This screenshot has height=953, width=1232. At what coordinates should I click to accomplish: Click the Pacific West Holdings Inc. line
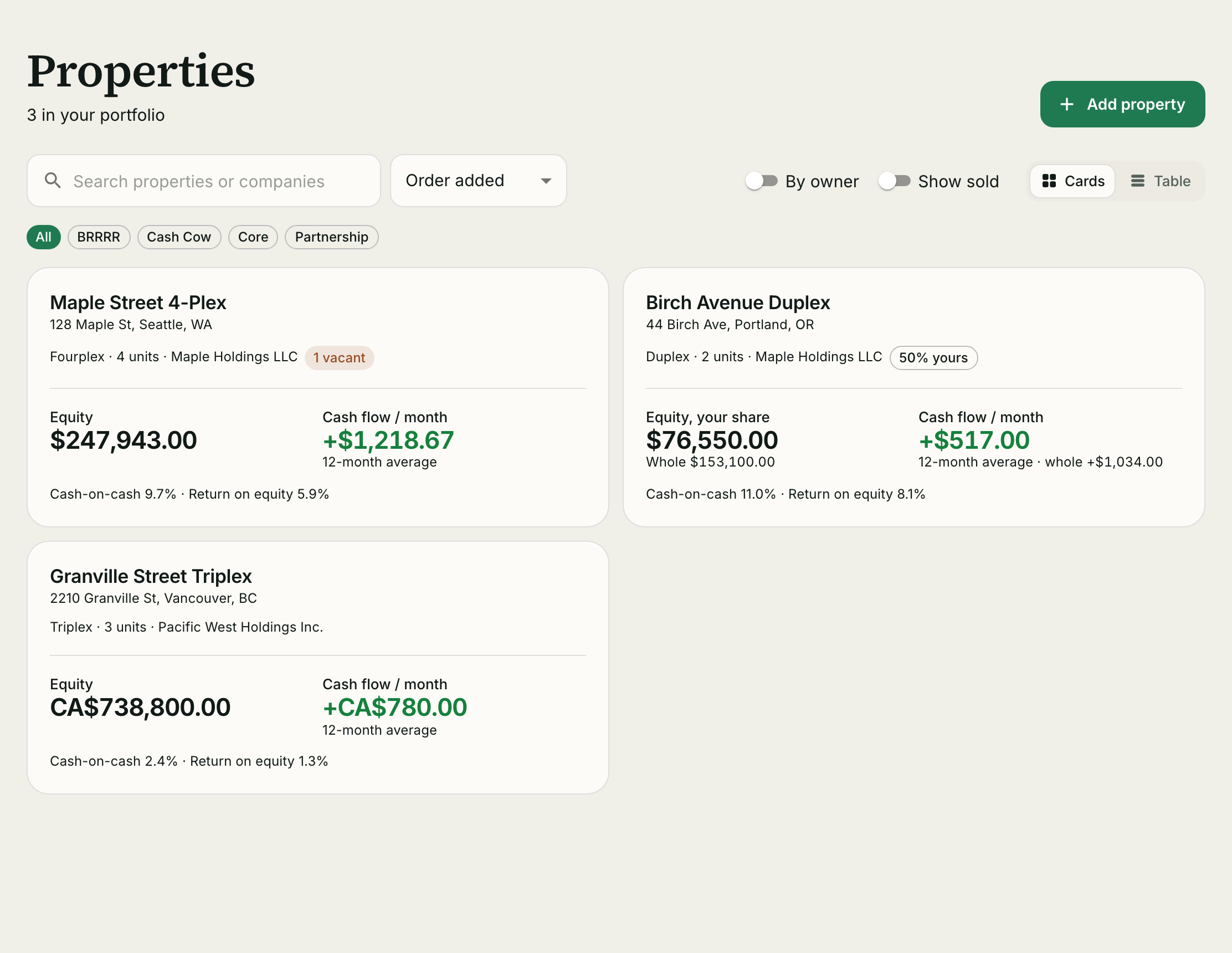point(187,627)
